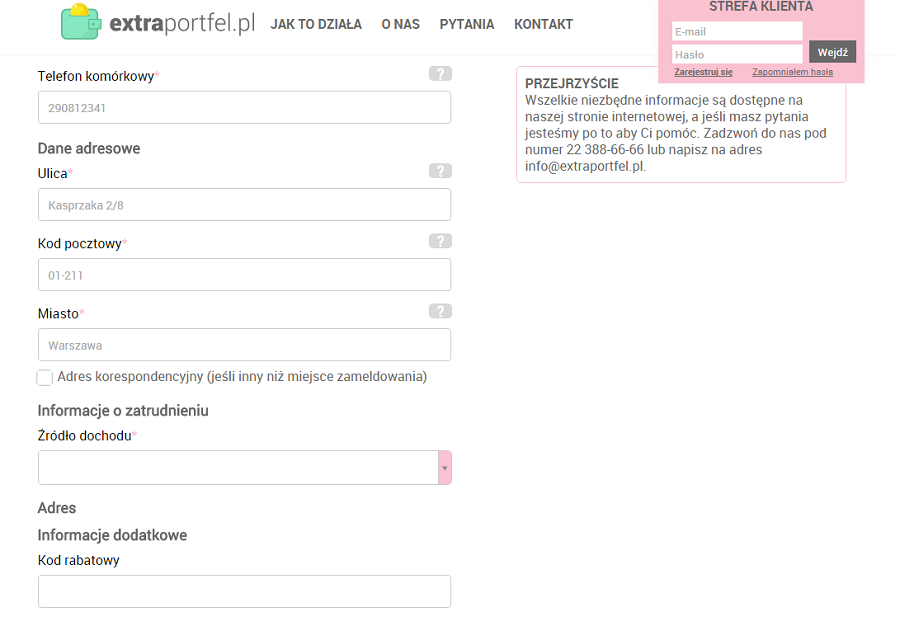This screenshot has height=621, width=900.
Task: Focus the Hasło password field
Action: pyautogui.click(x=737, y=55)
